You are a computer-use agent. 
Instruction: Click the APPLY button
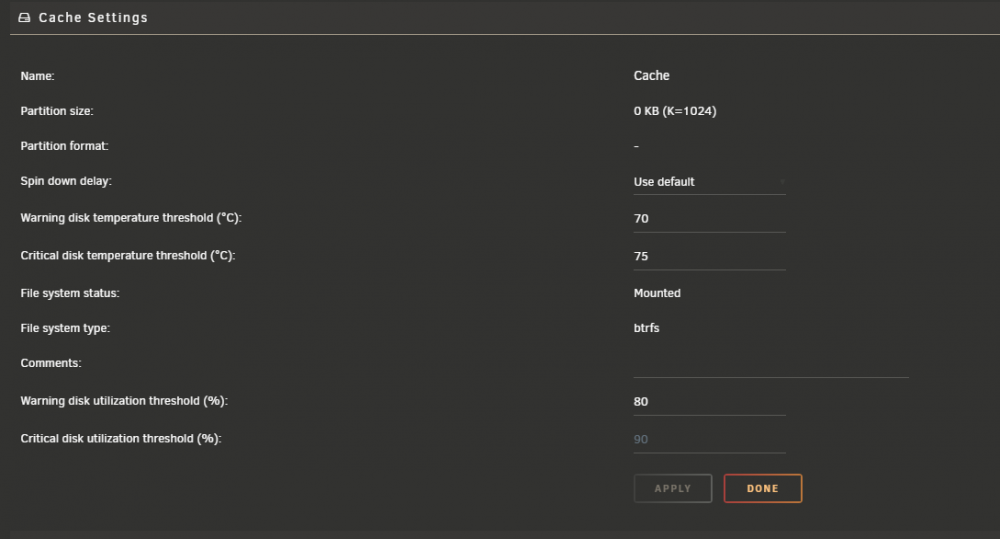673,489
